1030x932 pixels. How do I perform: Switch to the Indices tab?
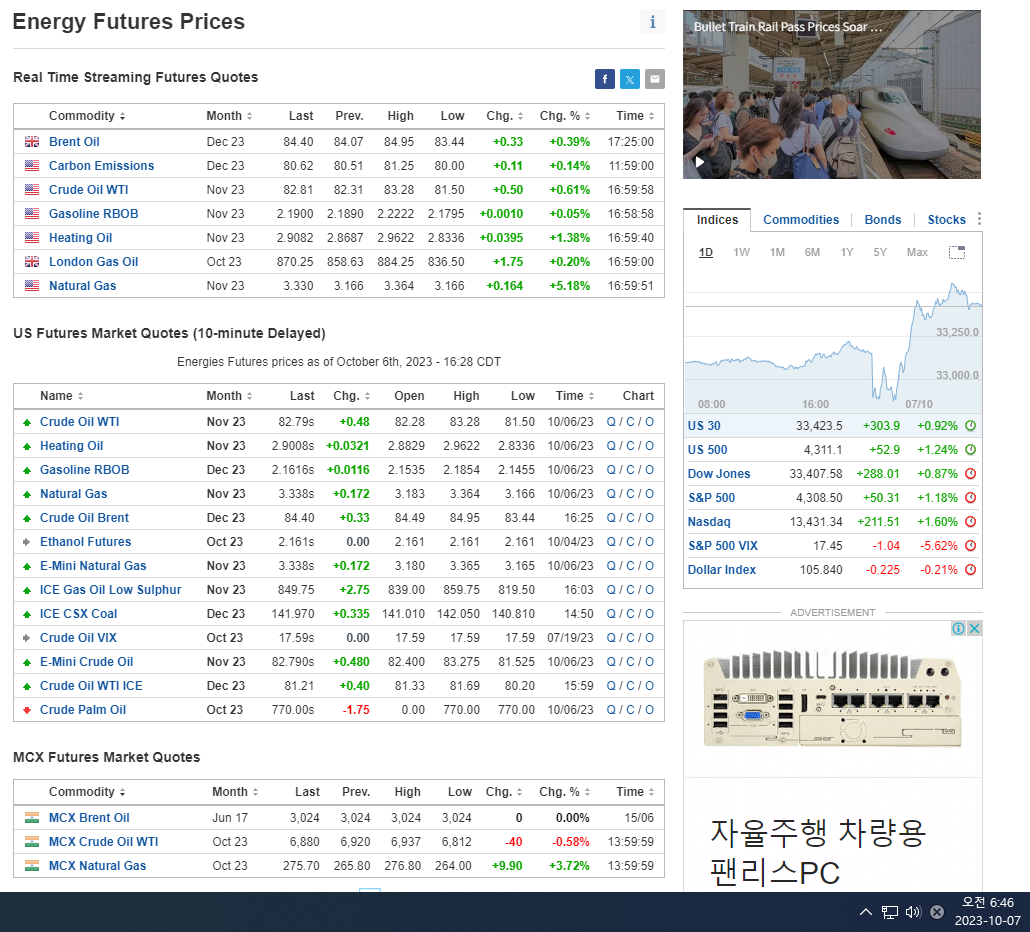[x=717, y=219]
